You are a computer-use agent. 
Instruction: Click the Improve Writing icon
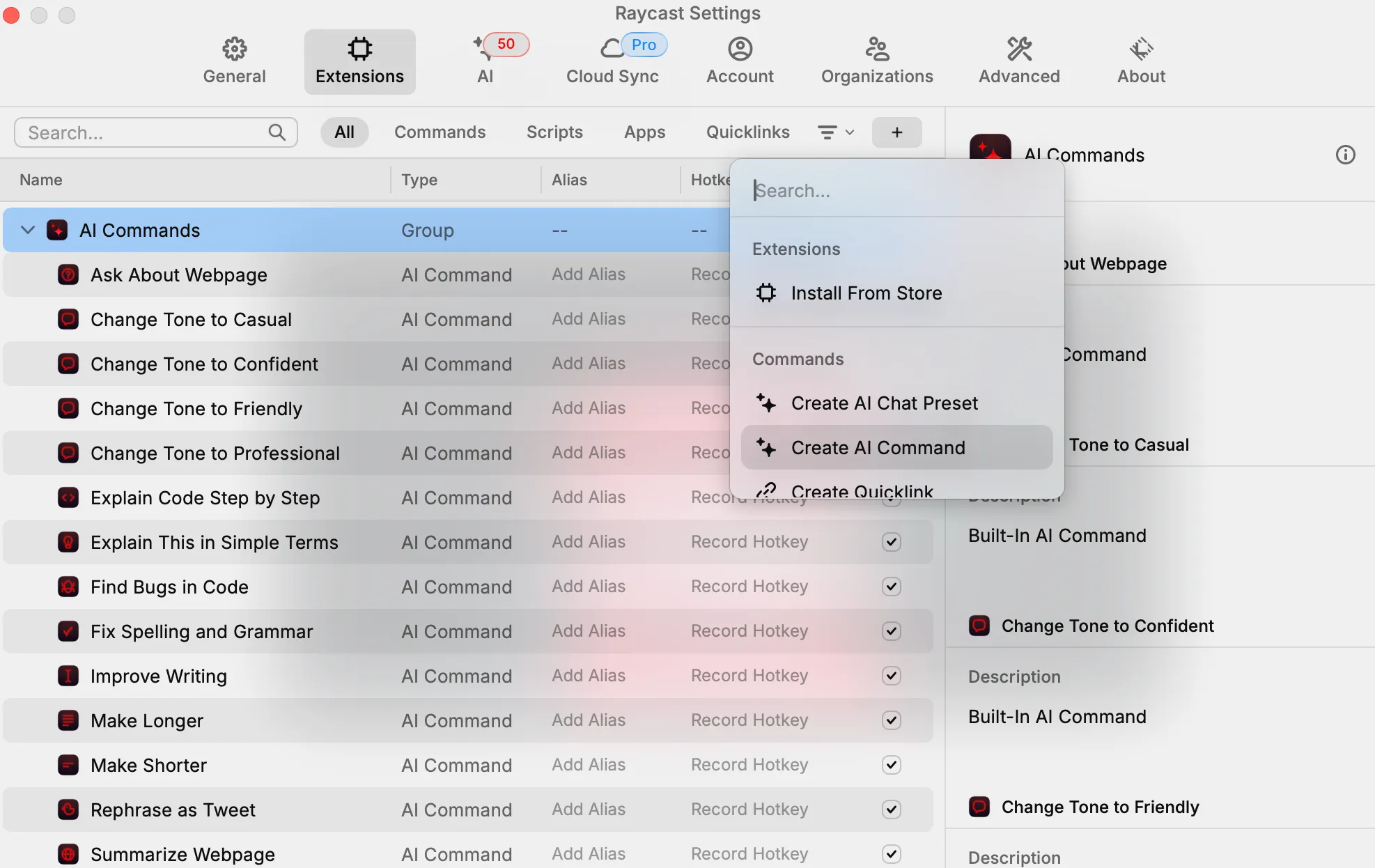(x=68, y=676)
